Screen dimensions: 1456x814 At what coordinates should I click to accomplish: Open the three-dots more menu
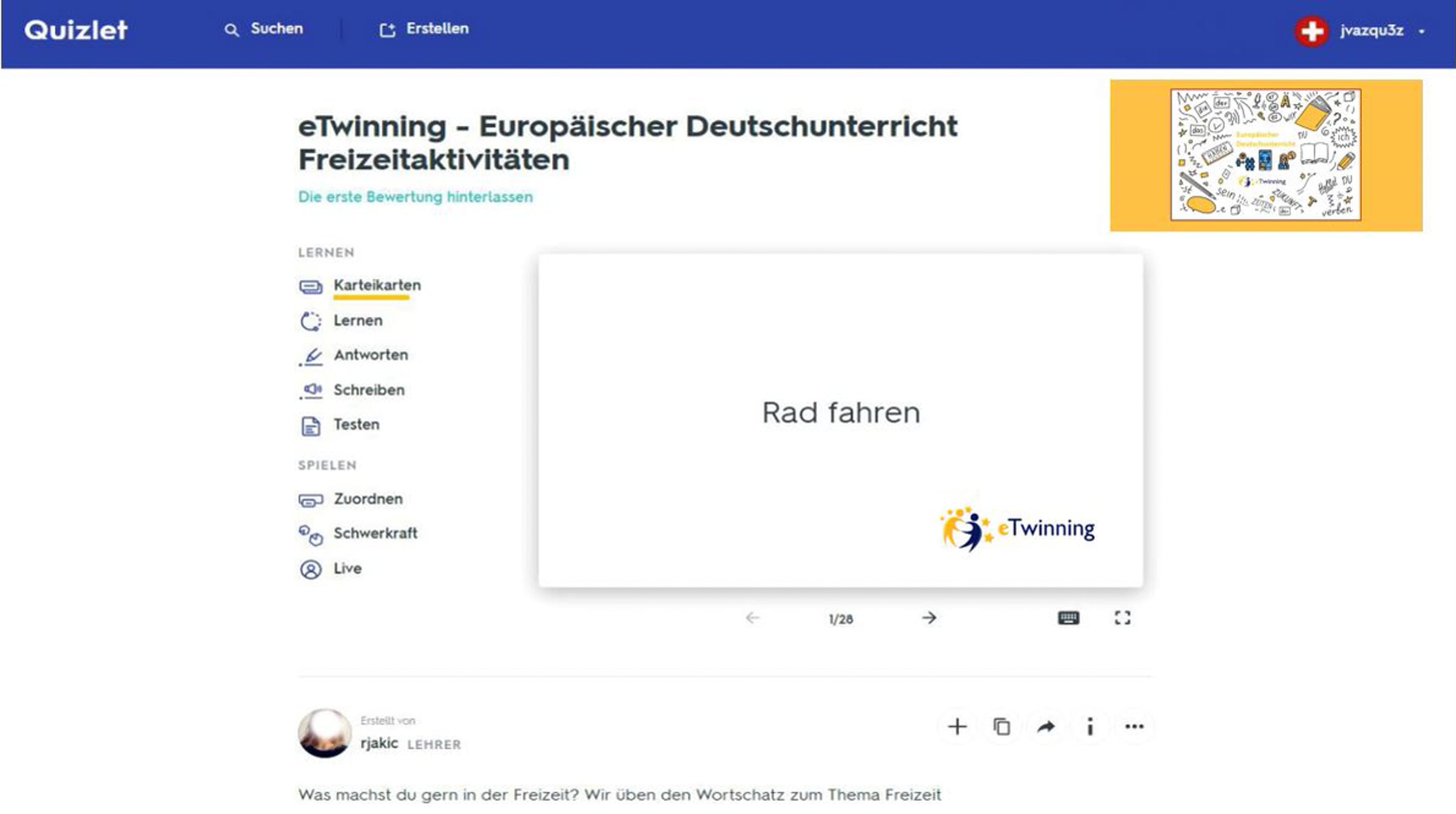coord(1134,727)
